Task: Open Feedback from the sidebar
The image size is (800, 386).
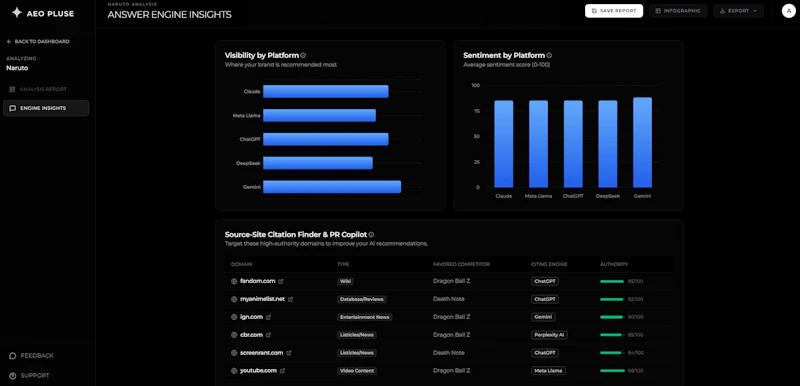Action: point(32,355)
